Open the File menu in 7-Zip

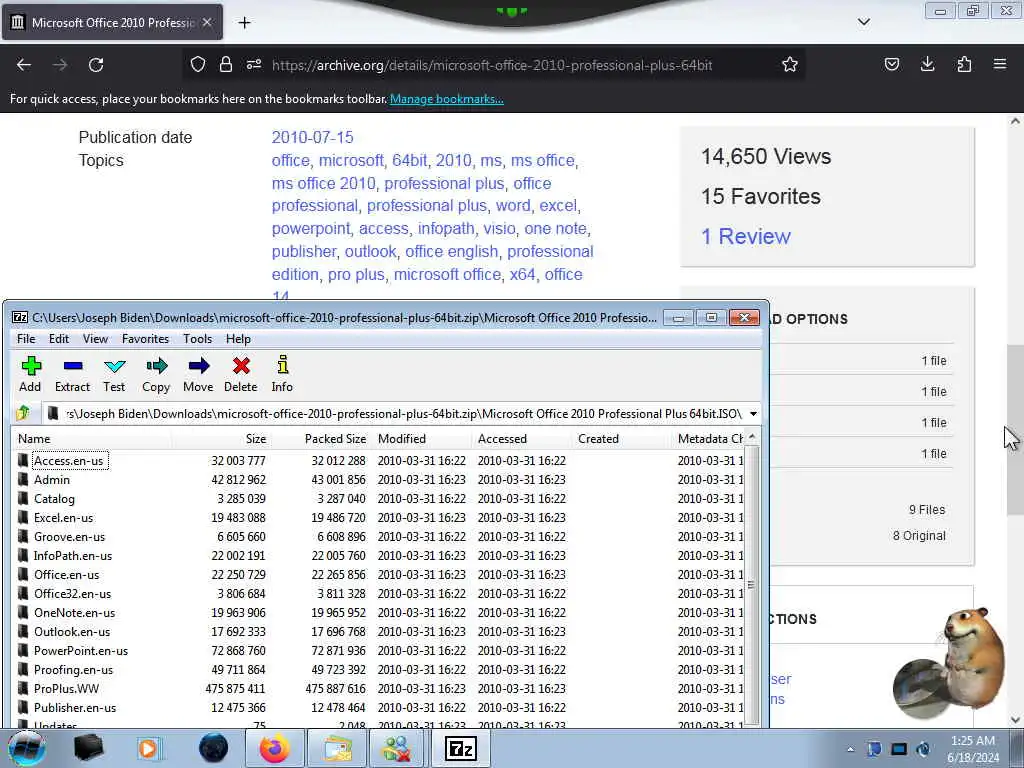26,339
